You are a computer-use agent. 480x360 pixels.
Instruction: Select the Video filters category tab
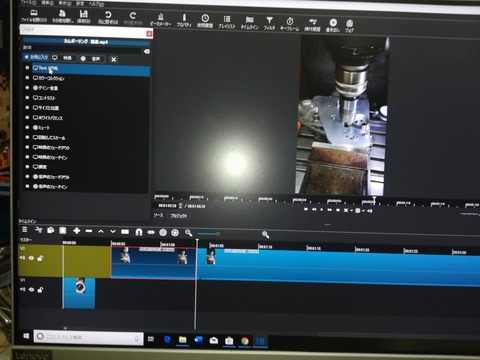(x=63, y=58)
